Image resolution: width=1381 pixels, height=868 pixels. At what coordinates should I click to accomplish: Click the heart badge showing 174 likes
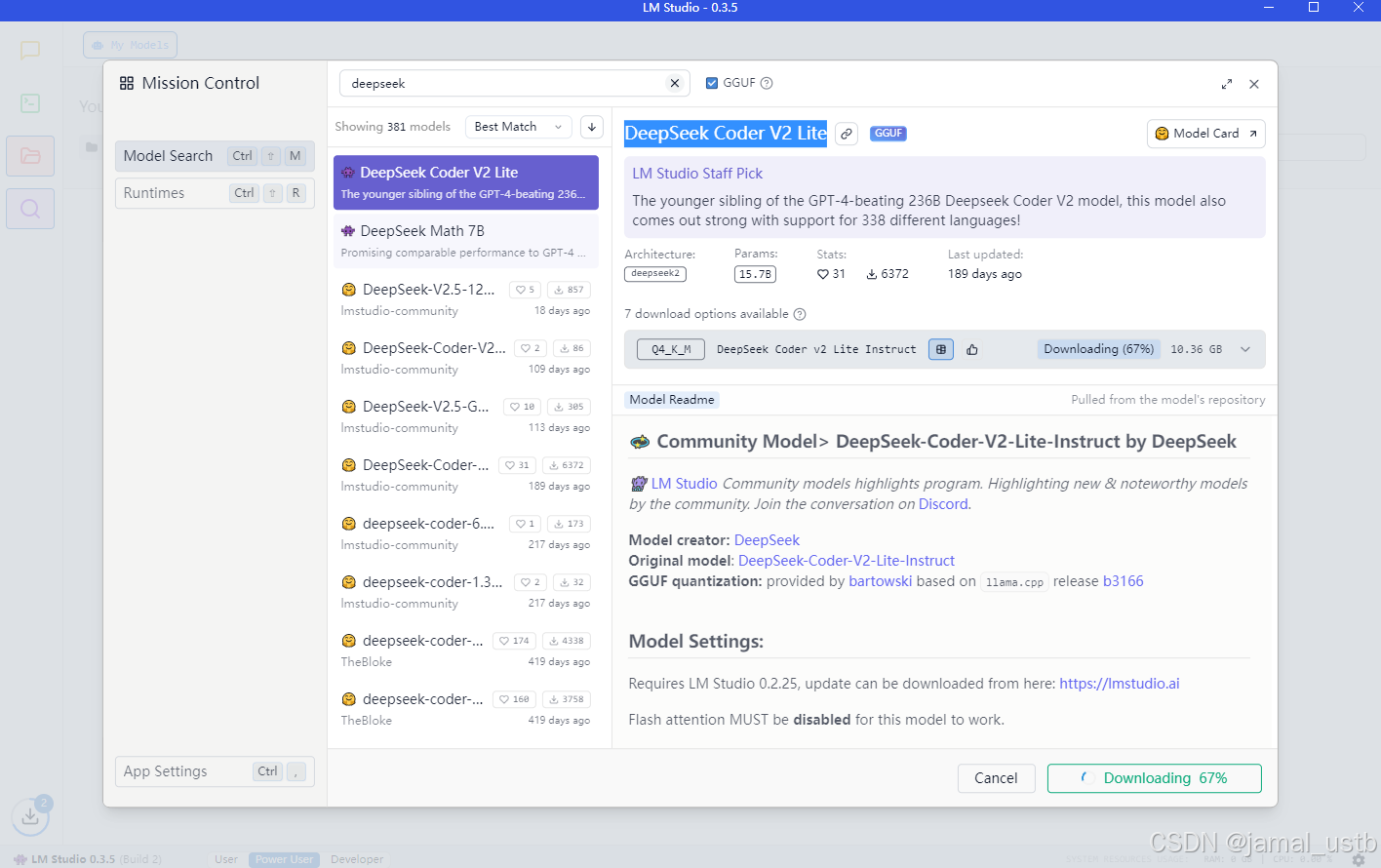(514, 641)
